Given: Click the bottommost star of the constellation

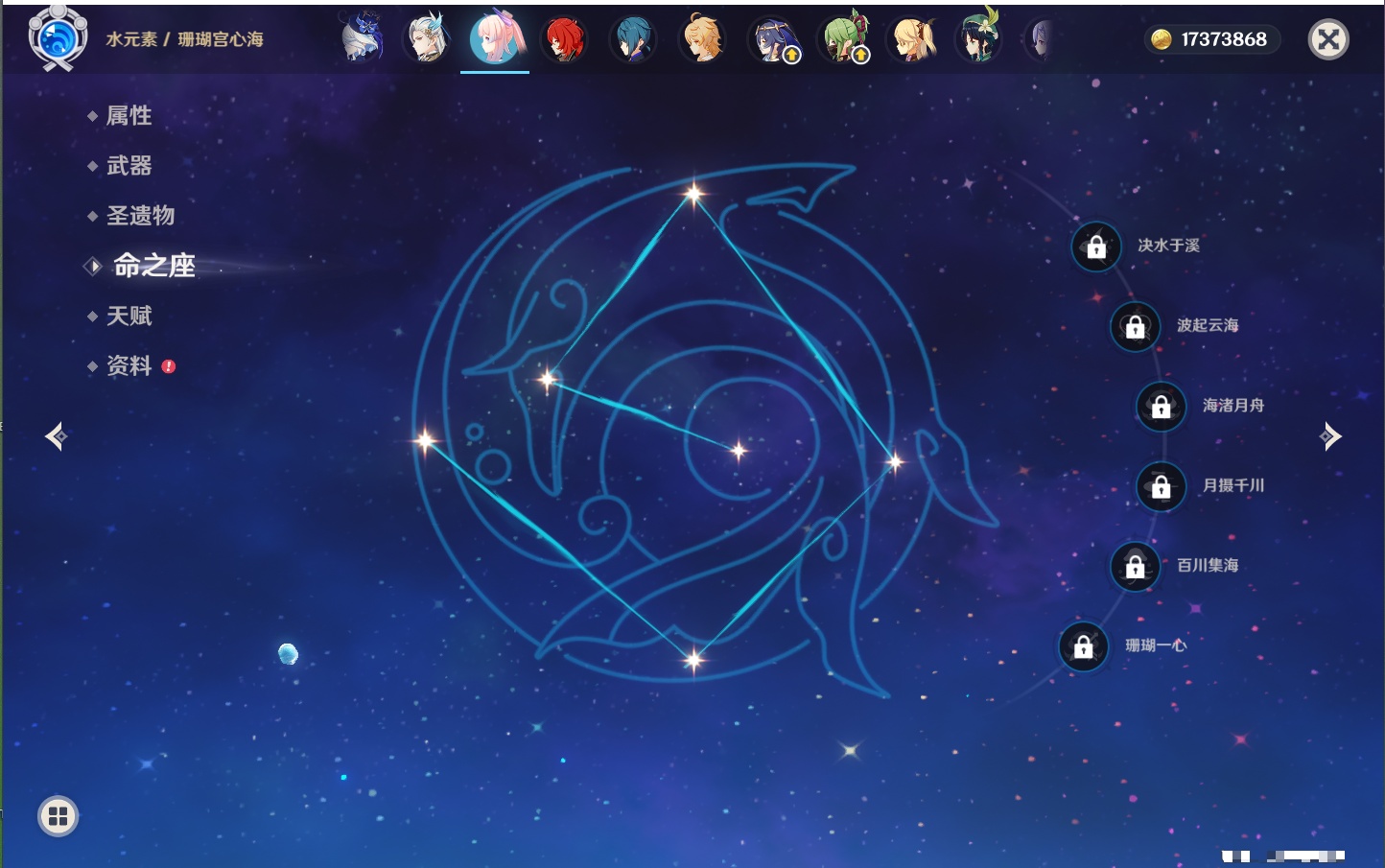Looking at the screenshot, I should point(693,659).
